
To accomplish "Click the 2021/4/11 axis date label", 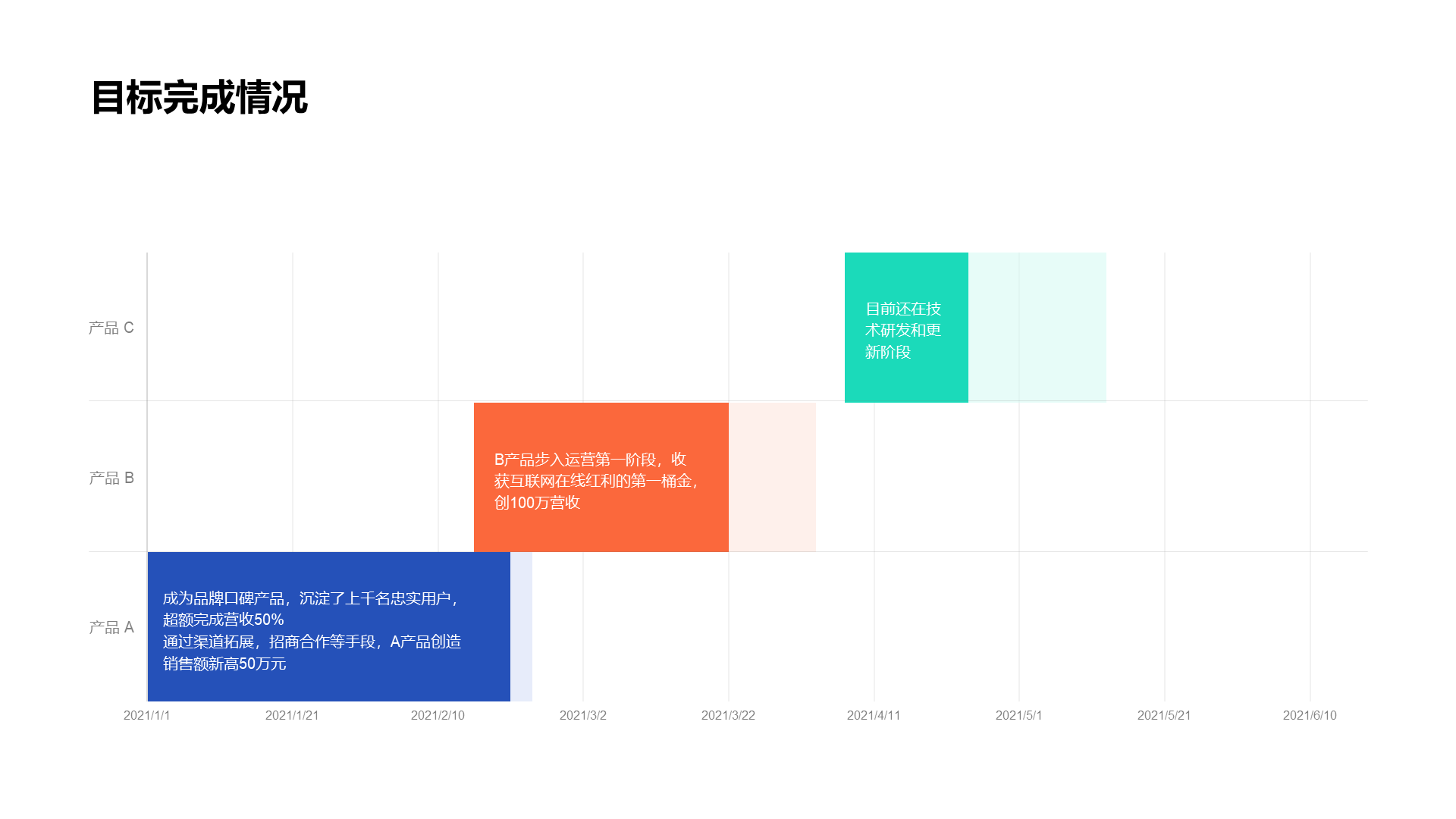I will click(874, 715).
